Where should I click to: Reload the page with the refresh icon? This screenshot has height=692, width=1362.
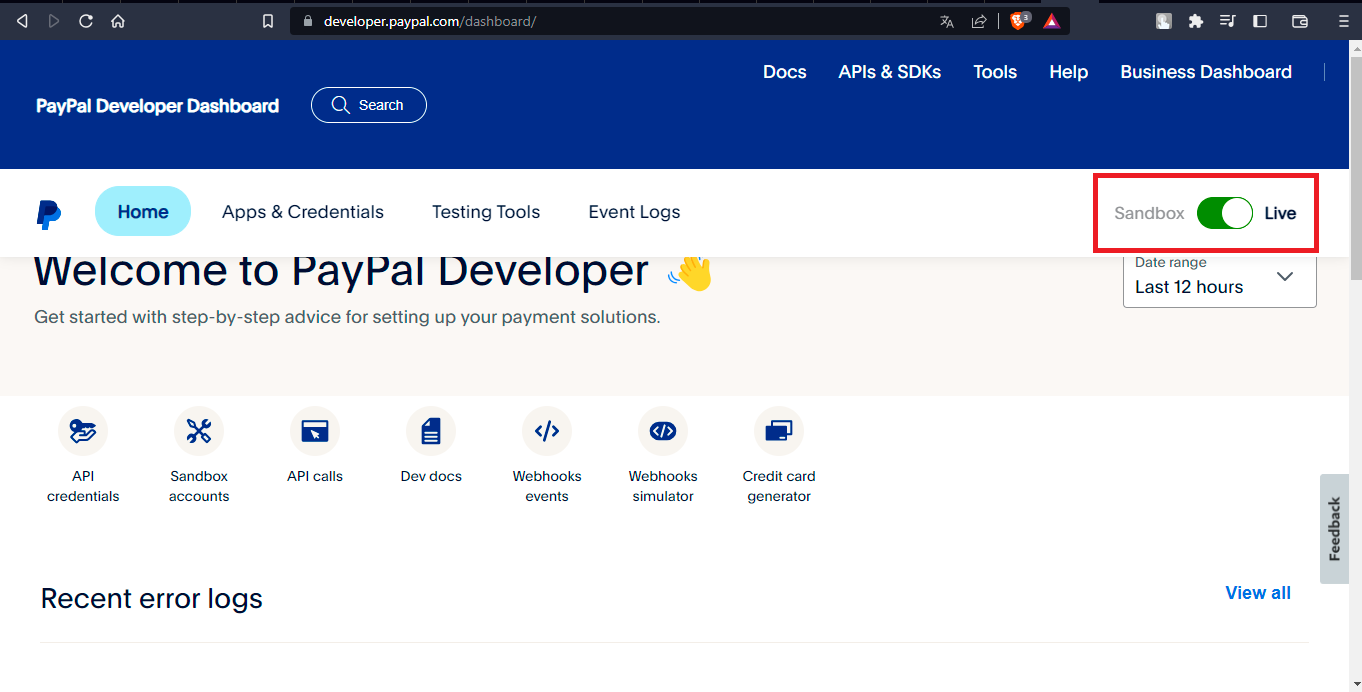86,21
